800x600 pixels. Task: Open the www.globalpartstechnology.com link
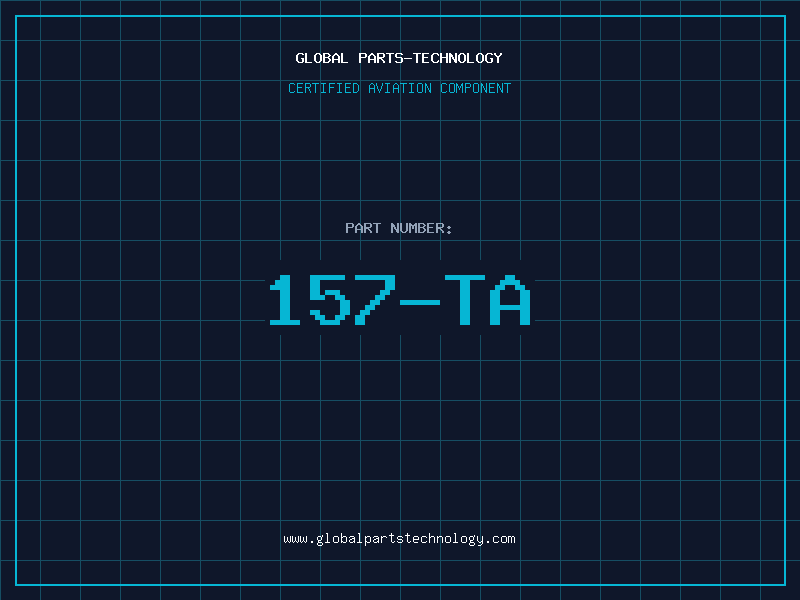[399, 539]
